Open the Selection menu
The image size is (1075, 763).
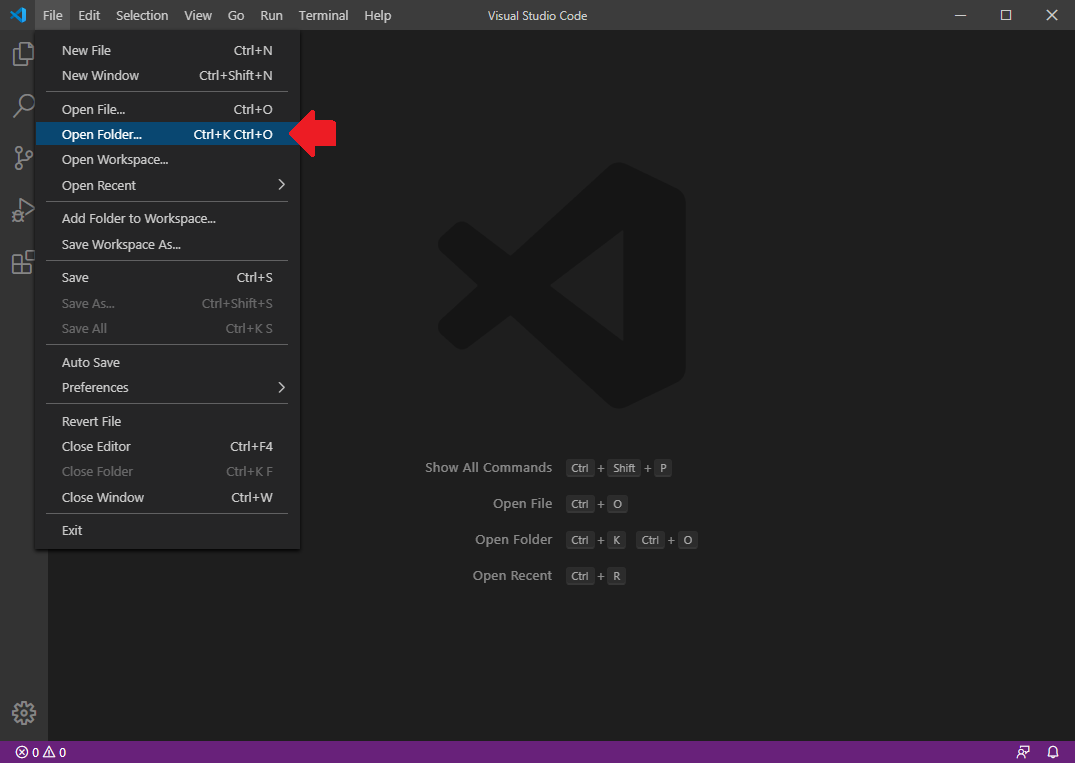pos(142,15)
